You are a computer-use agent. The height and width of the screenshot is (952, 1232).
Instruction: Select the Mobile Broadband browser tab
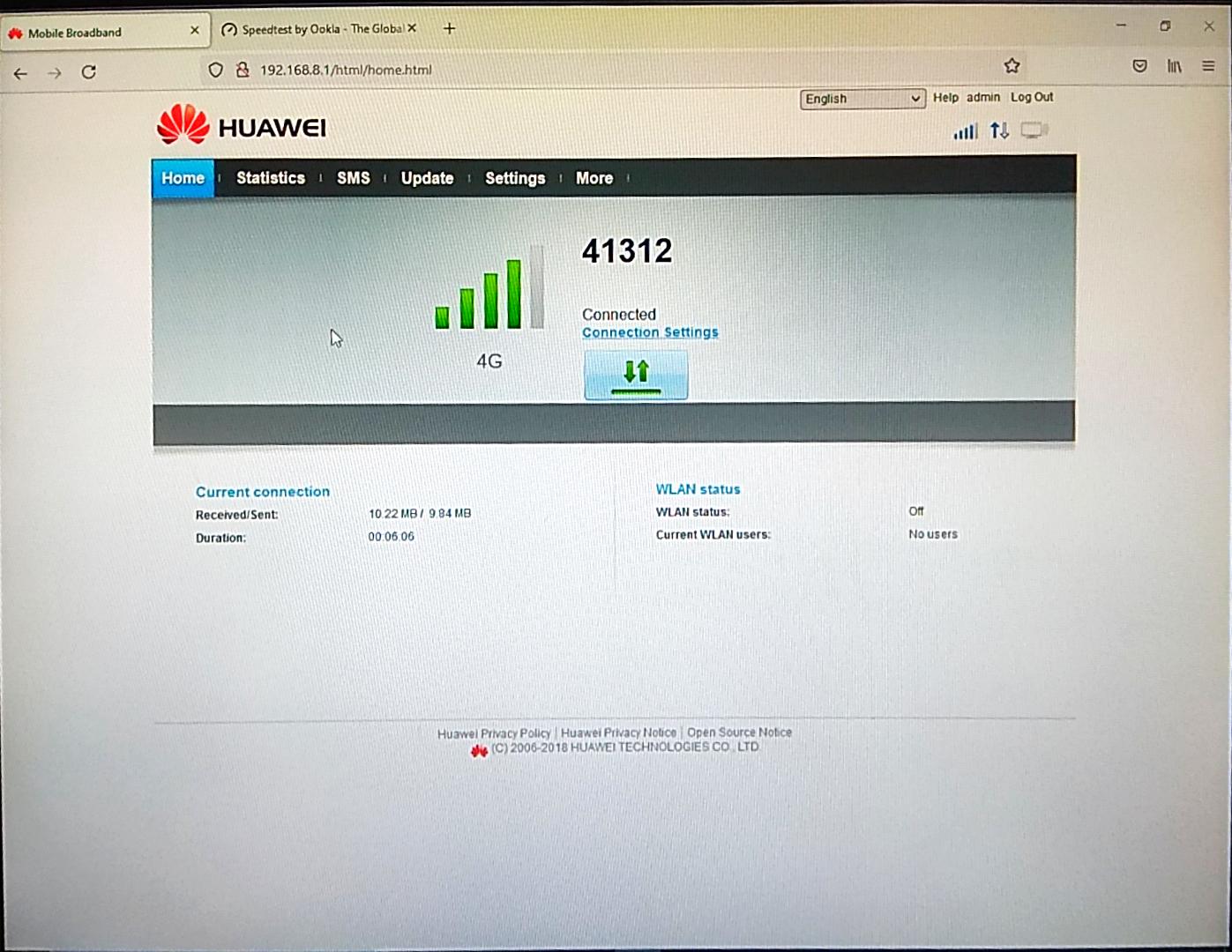pos(105,32)
